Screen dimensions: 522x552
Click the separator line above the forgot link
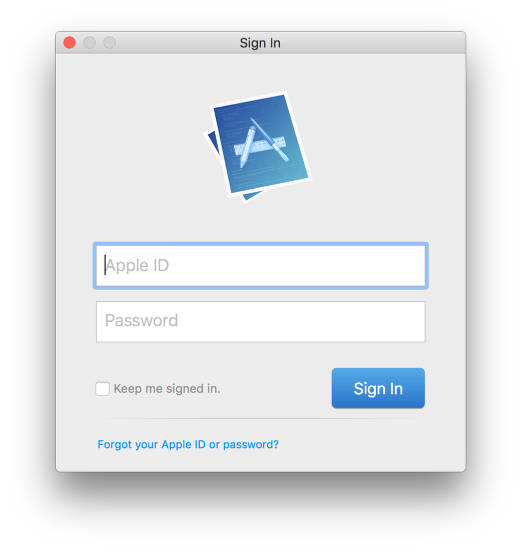[x=260, y=418]
